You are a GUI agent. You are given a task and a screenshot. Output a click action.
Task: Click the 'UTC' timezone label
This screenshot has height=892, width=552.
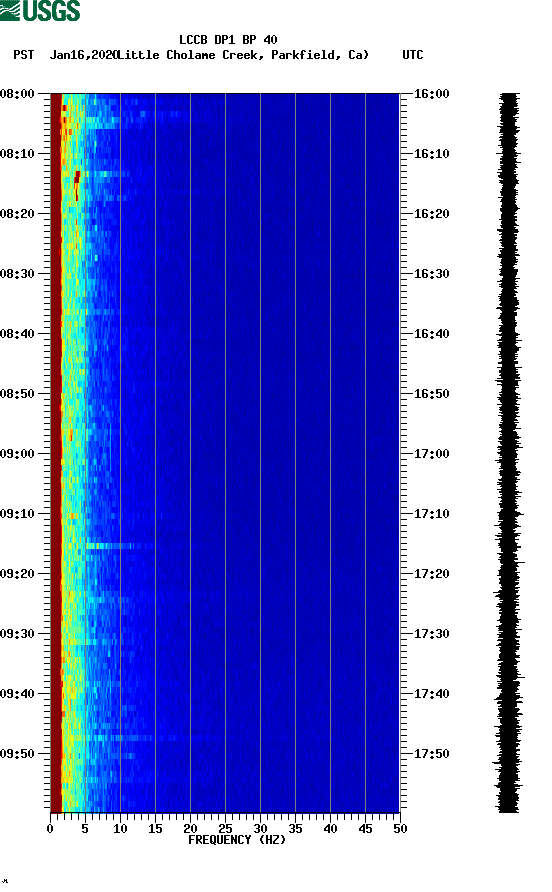[413, 55]
